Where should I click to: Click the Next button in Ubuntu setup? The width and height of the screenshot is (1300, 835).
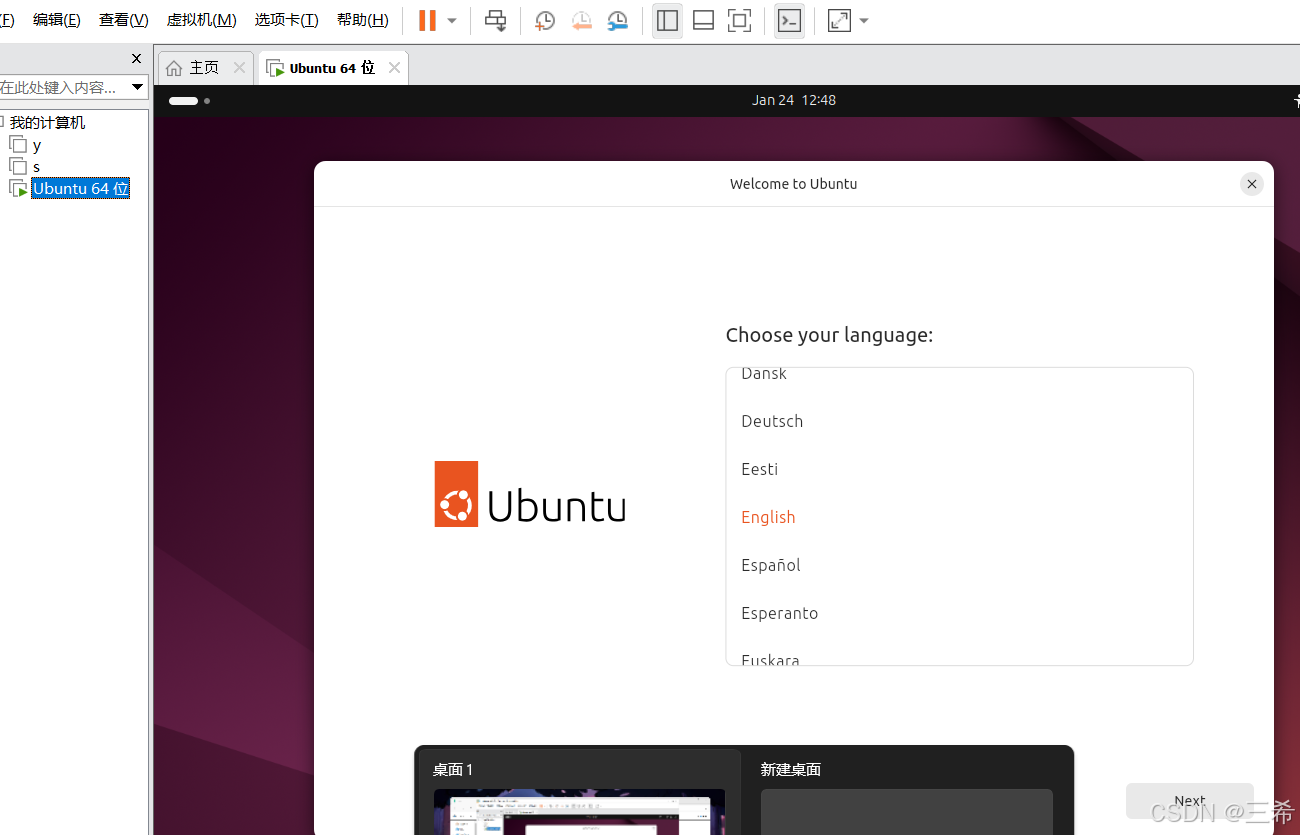click(1189, 800)
